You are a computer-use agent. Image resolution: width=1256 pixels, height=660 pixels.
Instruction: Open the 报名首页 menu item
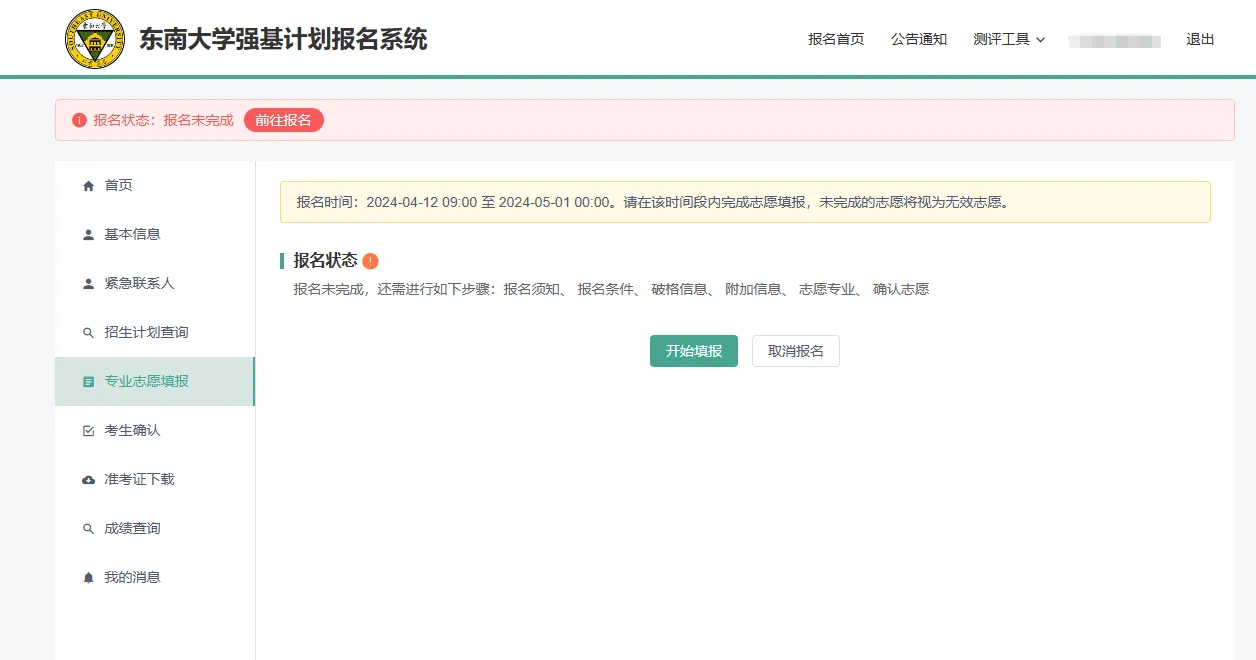pyautogui.click(x=836, y=40)
